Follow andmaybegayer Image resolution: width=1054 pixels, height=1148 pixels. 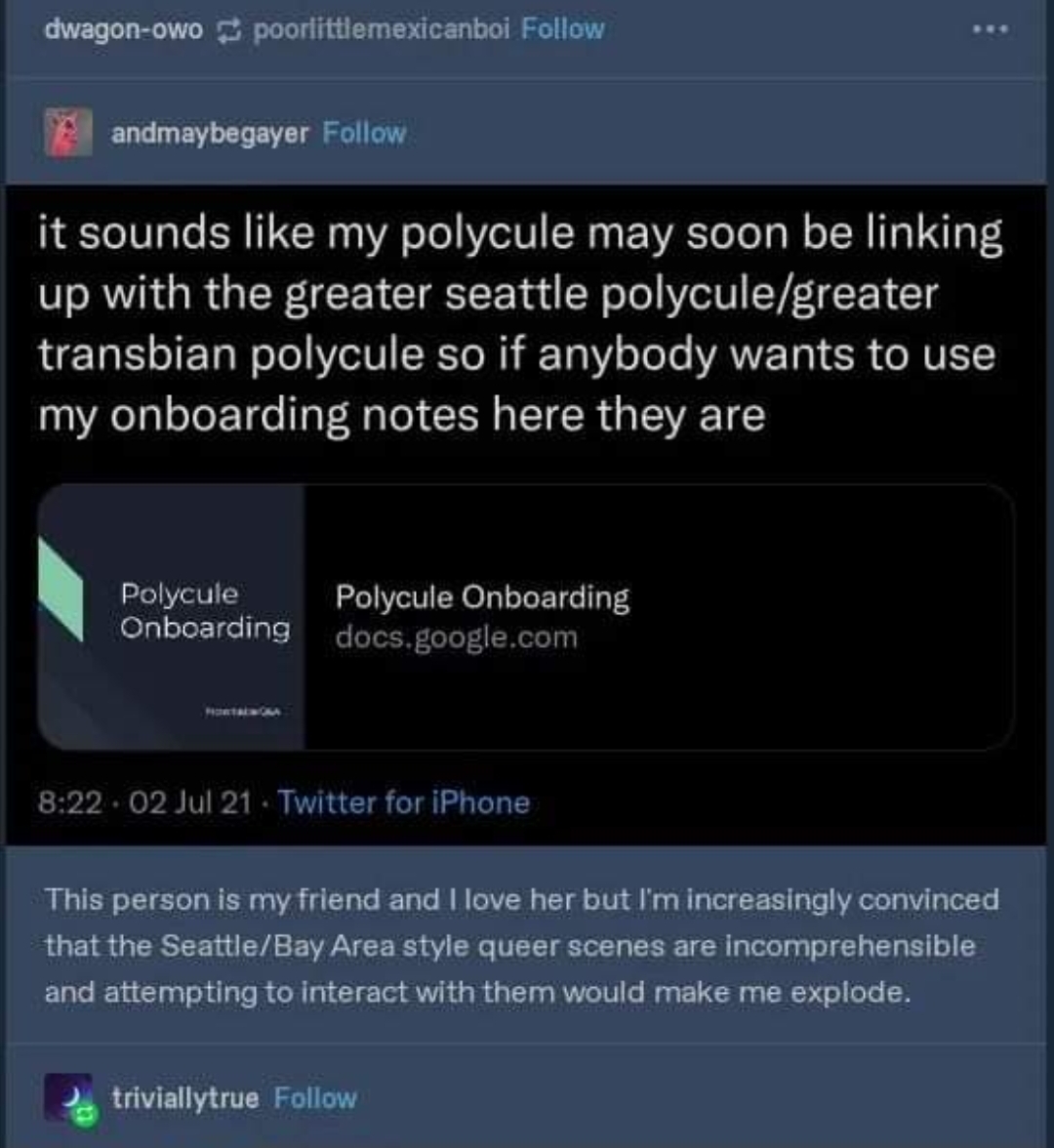pos(364,133)
